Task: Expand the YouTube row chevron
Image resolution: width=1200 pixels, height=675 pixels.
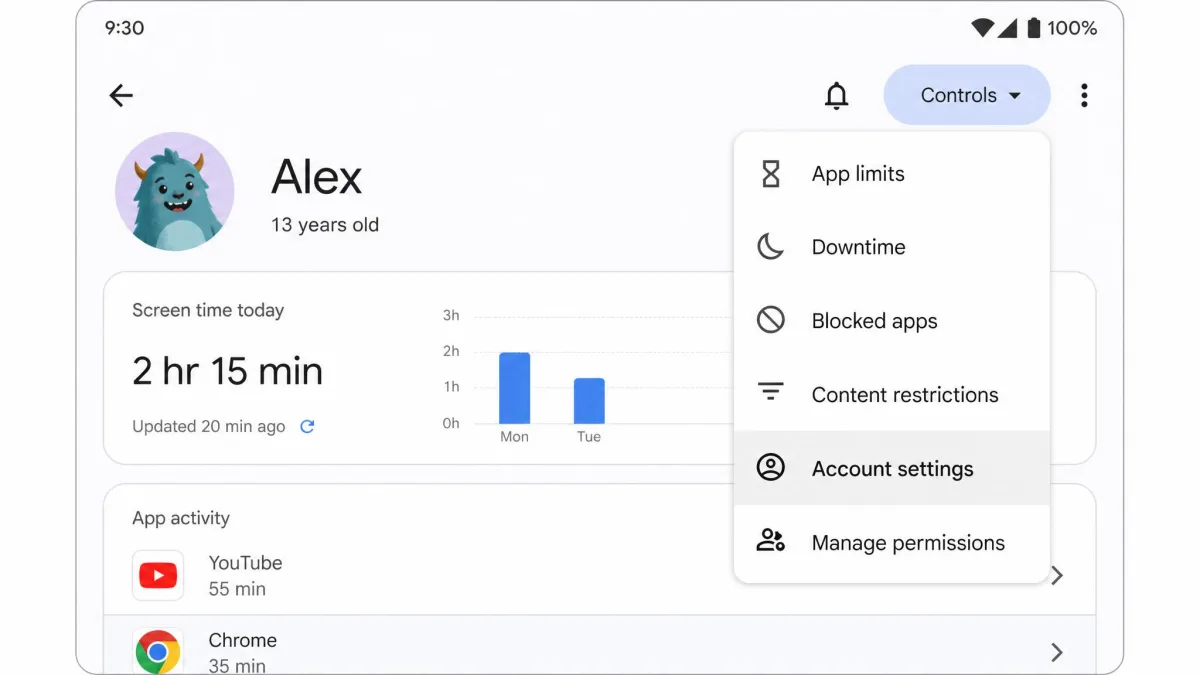Action: coord(1057,576)
